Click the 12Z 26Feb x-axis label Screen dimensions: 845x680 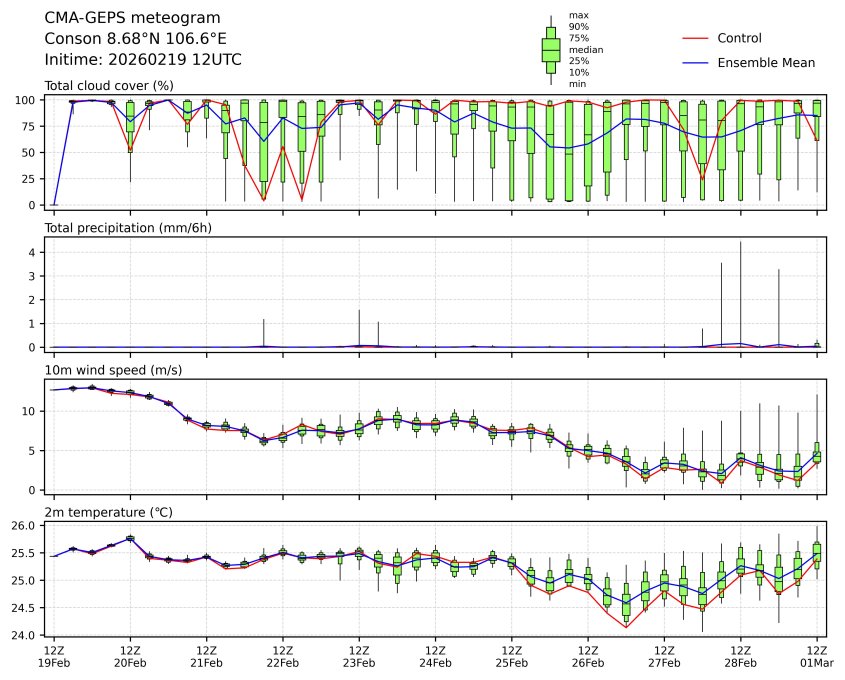[x=588, y=657]
